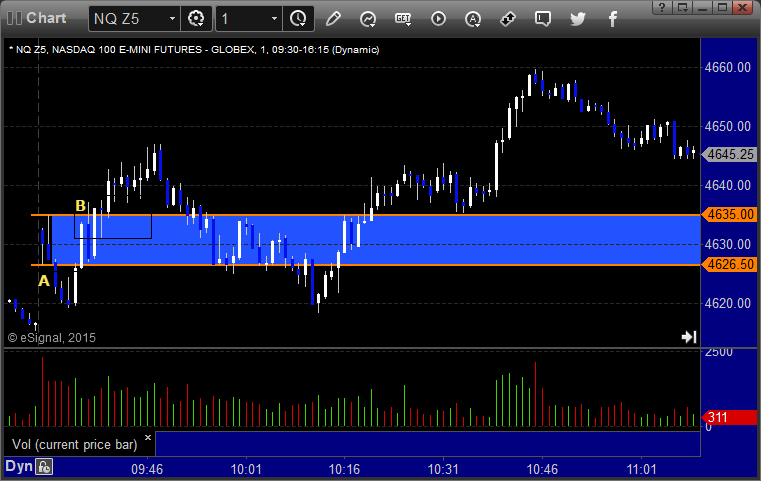Click the help question mark button

coord(662,7)
